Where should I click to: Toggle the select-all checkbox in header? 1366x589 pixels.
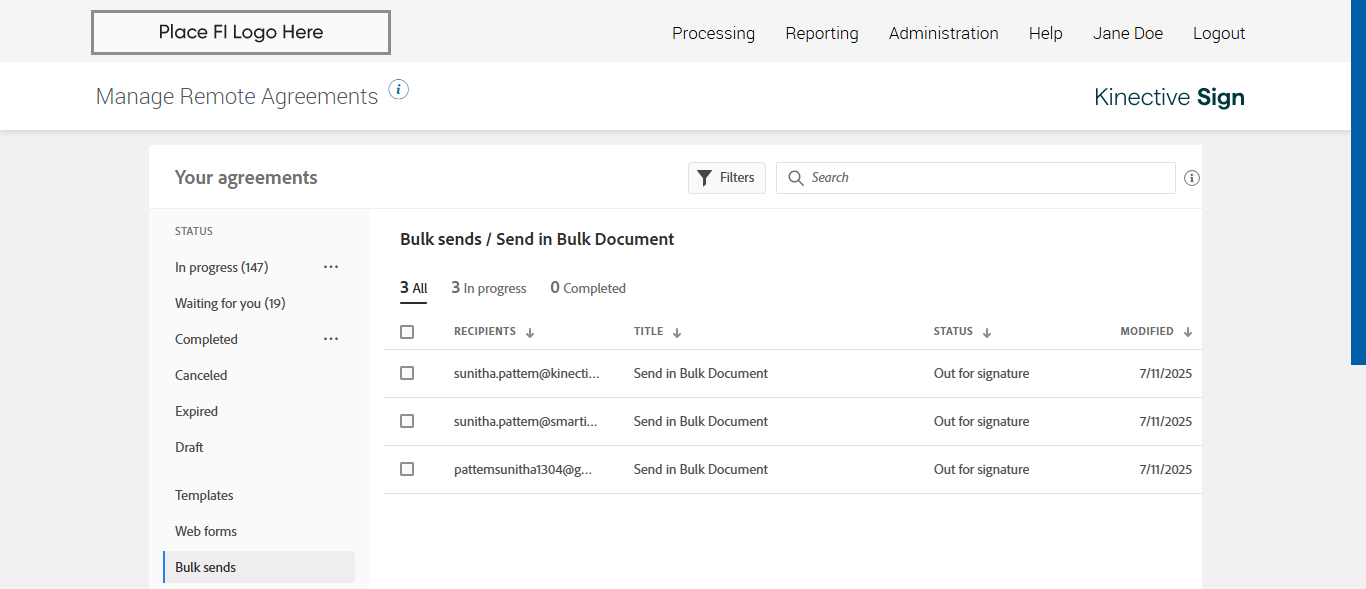[407, 332]
